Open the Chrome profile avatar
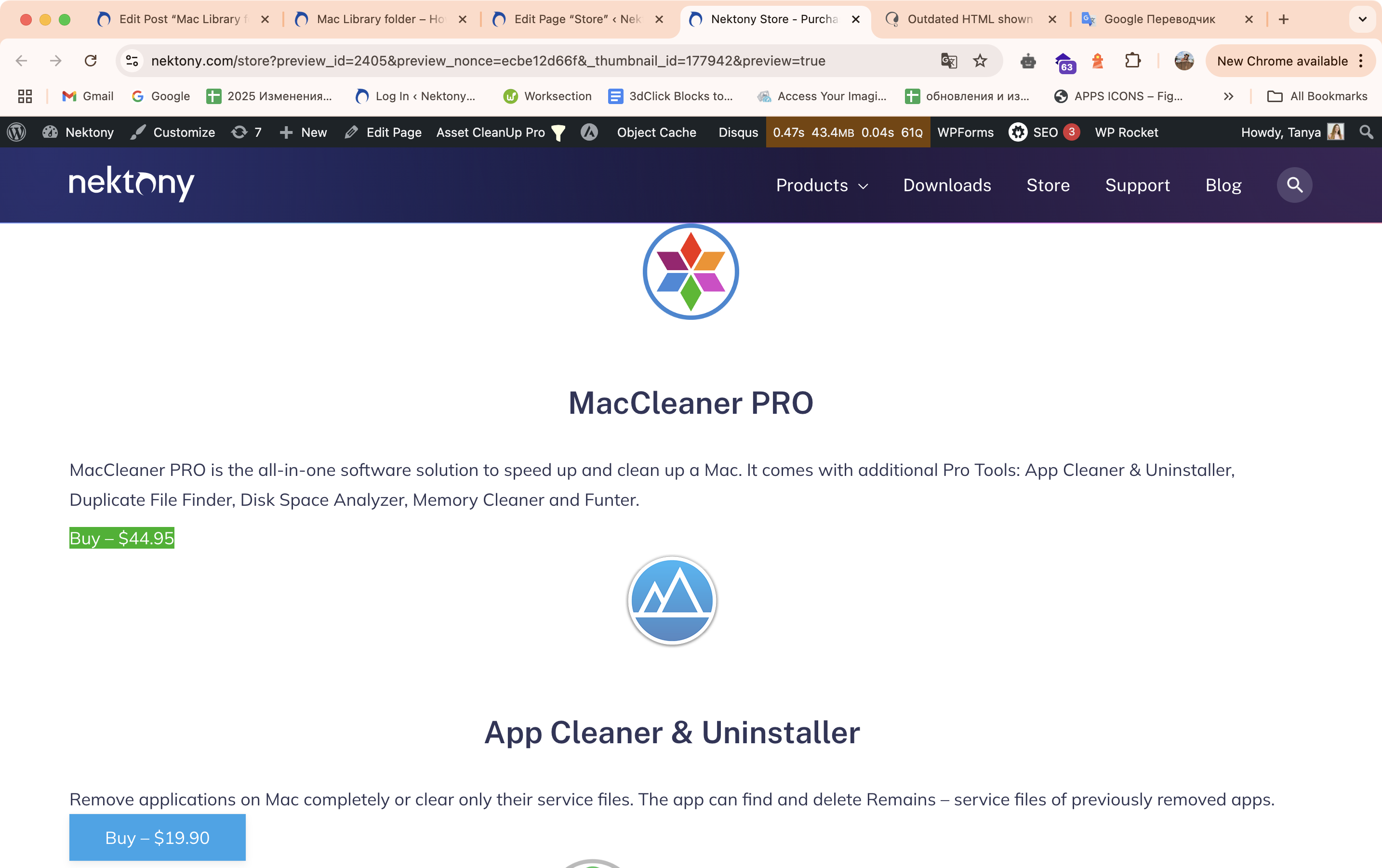The height and width of the screenshot is (868, 1382). point(1183,61)
